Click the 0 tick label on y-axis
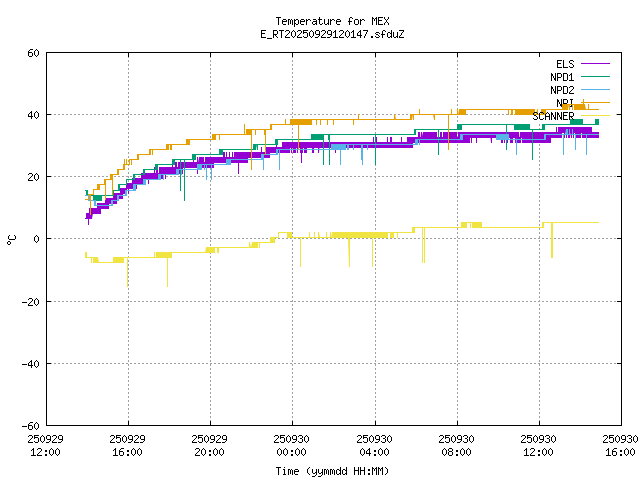 tap(37, 239)
